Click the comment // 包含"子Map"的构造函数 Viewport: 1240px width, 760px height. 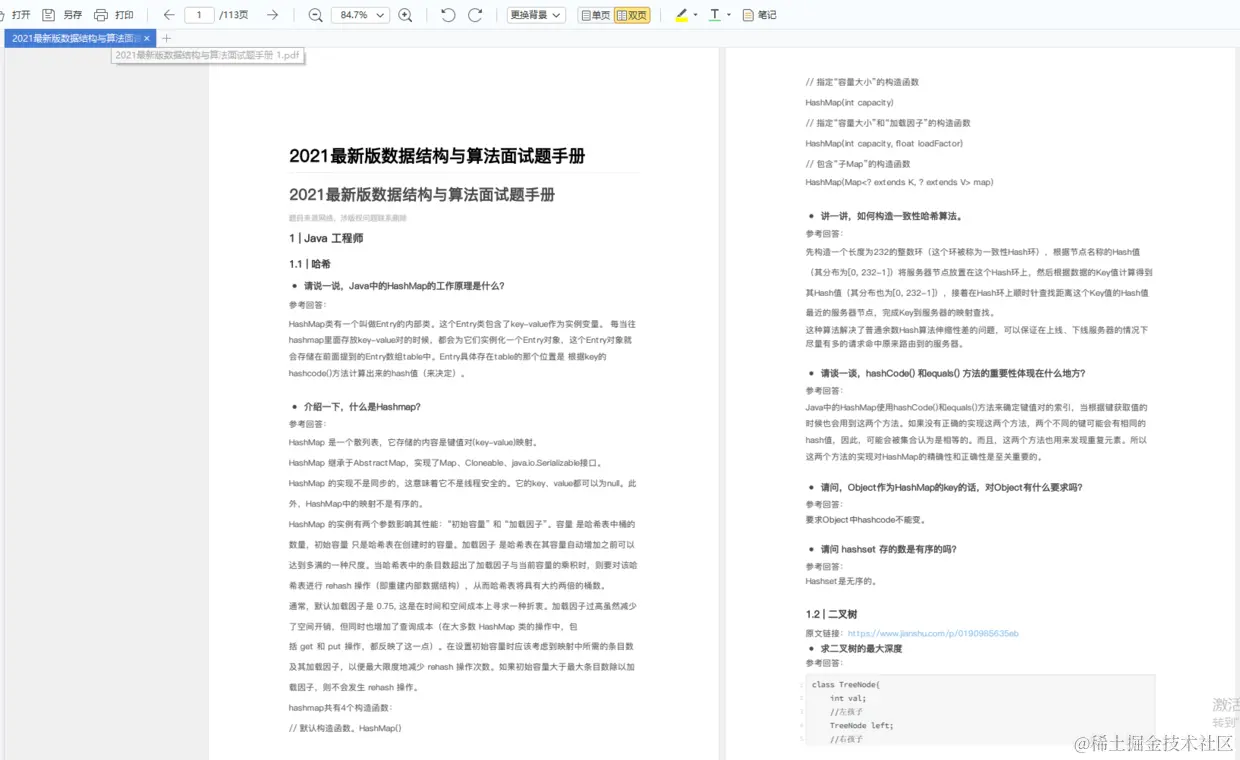click(x=858, y=163)
